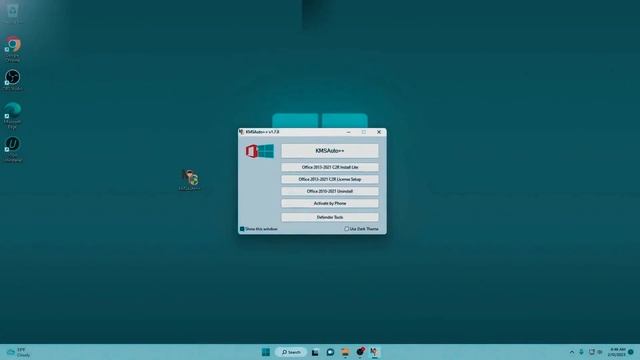This screenshot has height=360, width=640.
Task: Open the notification center badge
Action: pyautogui.click(x=631, y=352)
